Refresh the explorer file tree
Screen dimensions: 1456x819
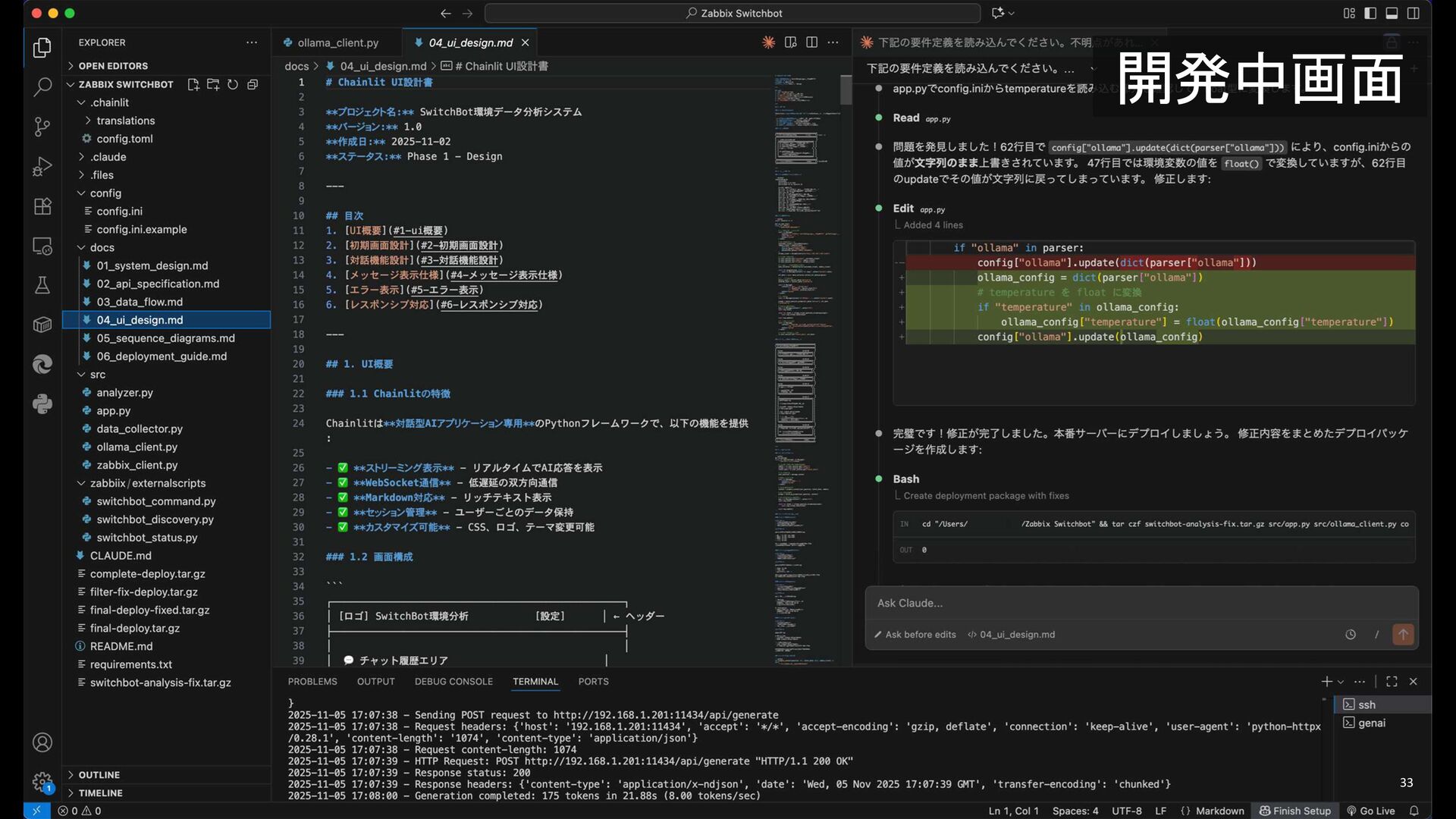[x=233, y=84]
